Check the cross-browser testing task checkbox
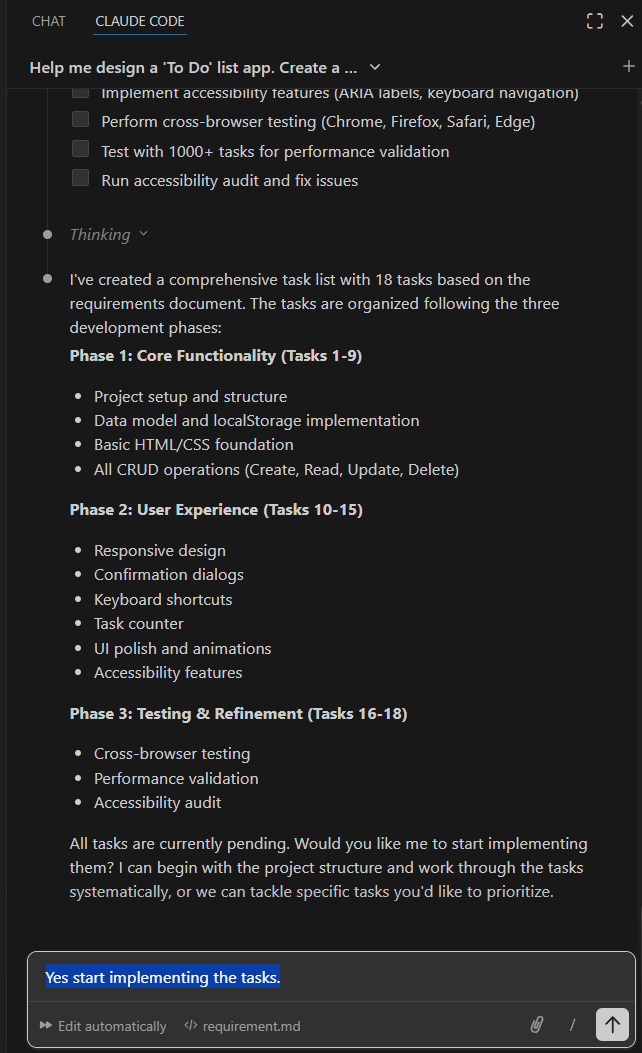The height and width of the screenshot is (1053, 642). pos(81,120)
